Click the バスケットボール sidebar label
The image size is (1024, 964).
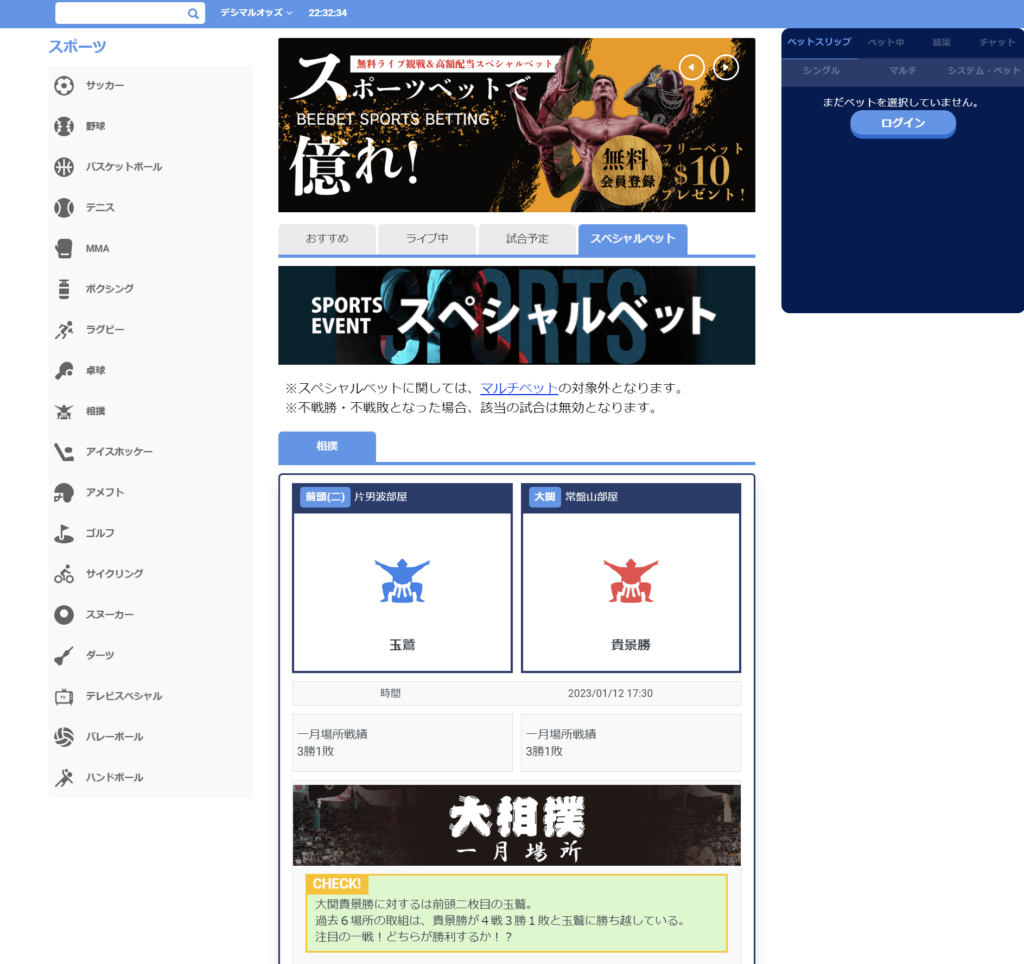(x=124, y=167)
